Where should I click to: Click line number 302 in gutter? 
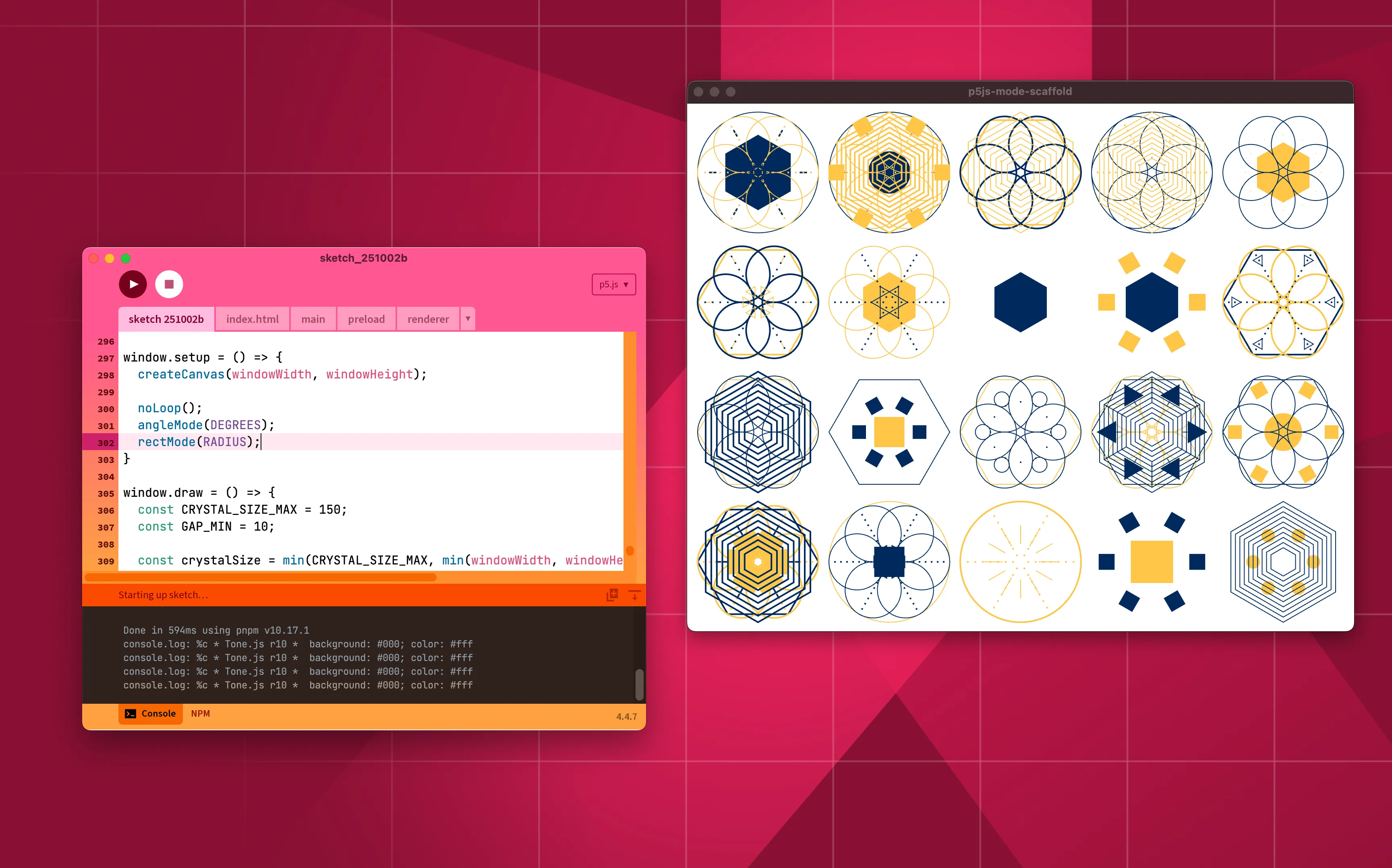tap(106, 442)
